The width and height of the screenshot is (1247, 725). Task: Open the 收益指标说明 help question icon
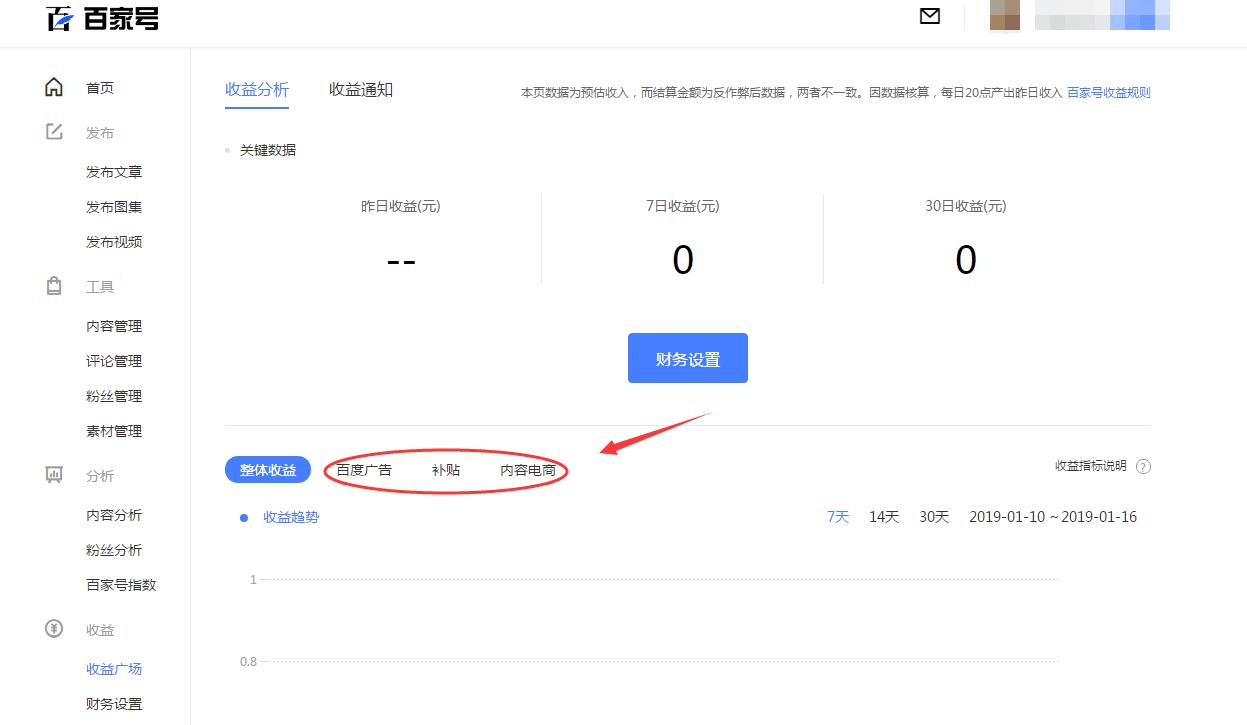(x=1143, y=466)
